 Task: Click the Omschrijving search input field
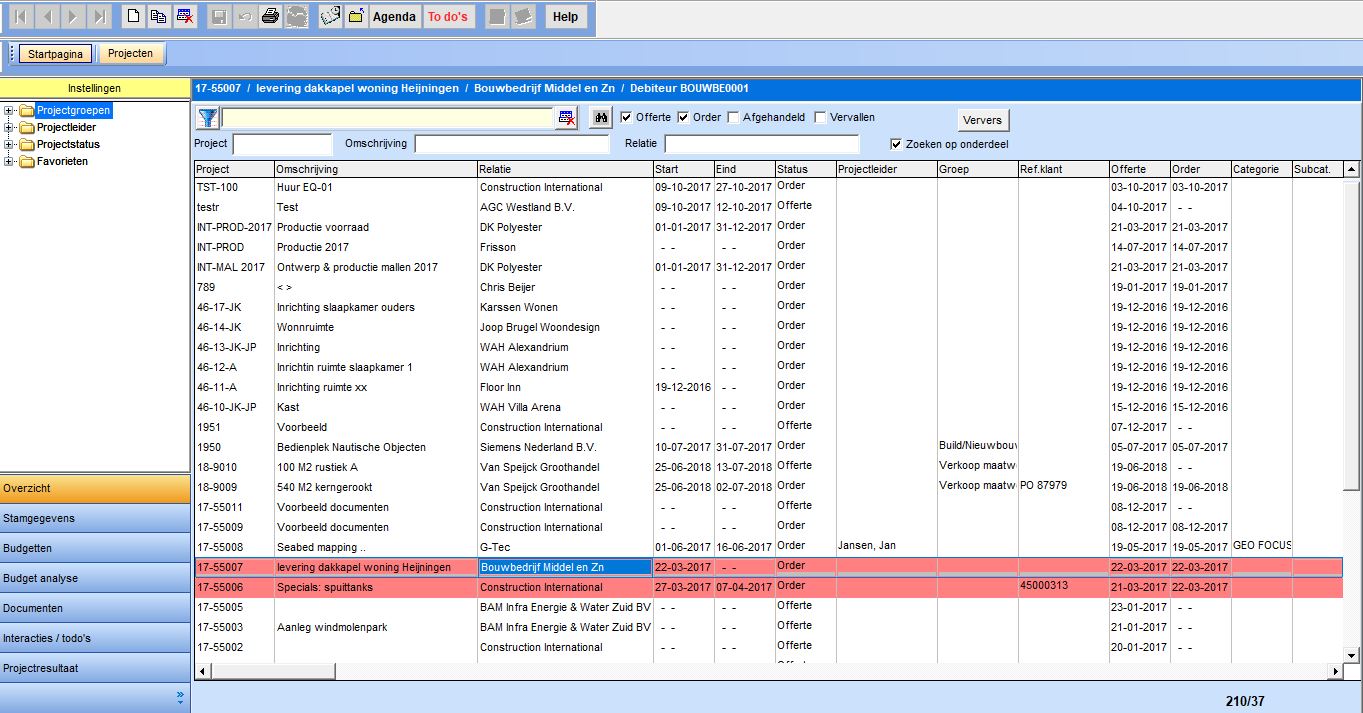tap(511, 144)
